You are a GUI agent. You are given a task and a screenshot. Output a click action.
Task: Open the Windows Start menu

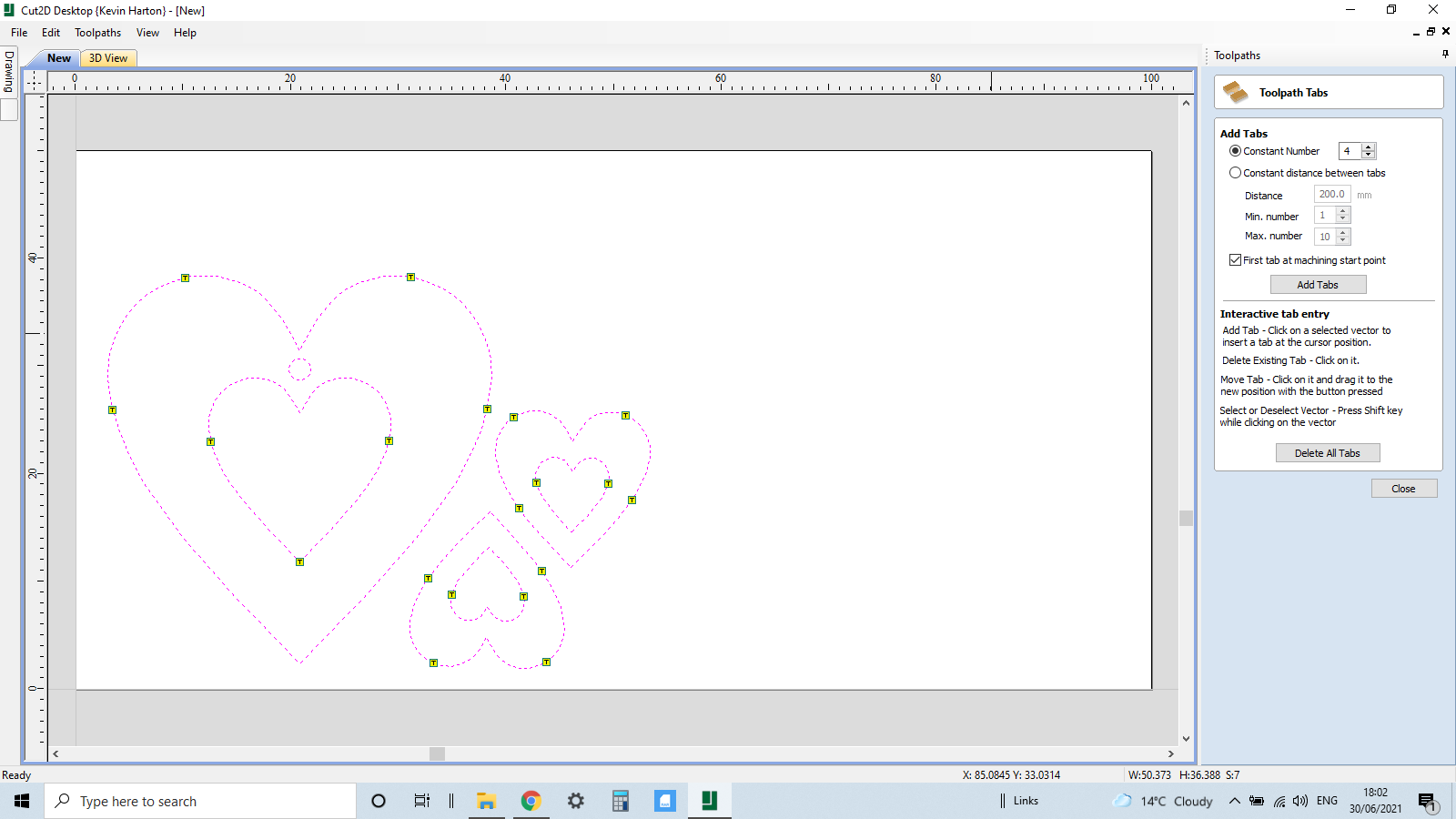pyautogui.click(x=22, y=801)
